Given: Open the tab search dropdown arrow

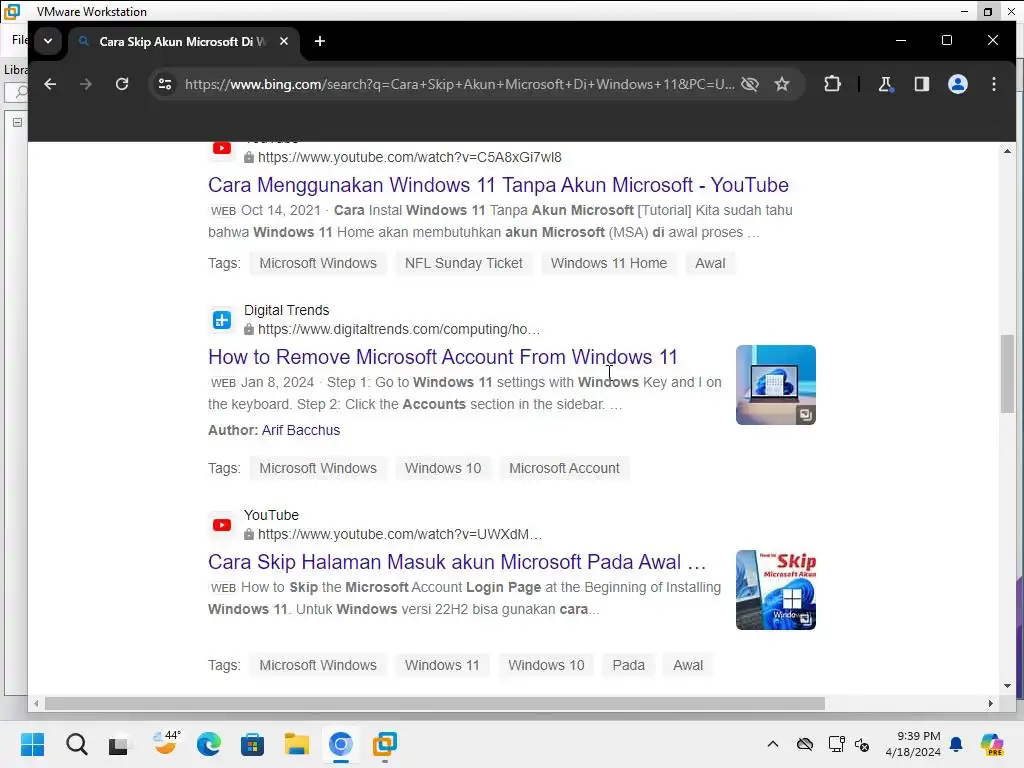Looking at the screenshot, I should 48,41.
